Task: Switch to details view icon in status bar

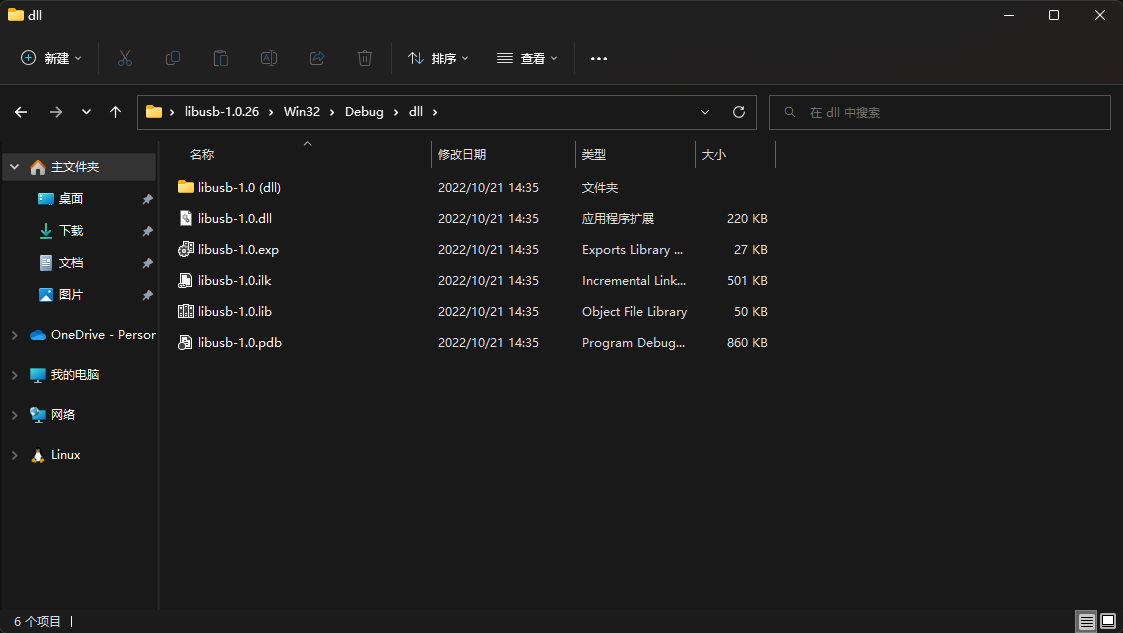Action: point(1086,621)
